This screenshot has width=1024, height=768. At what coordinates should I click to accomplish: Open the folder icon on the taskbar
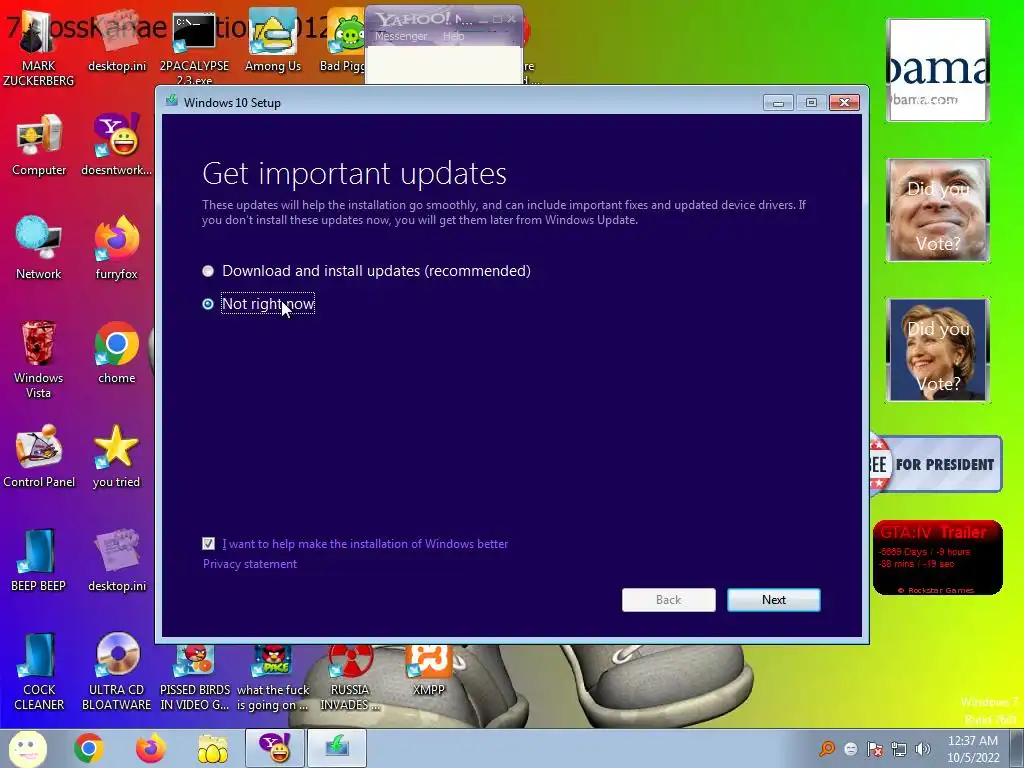tap(212, 748)
